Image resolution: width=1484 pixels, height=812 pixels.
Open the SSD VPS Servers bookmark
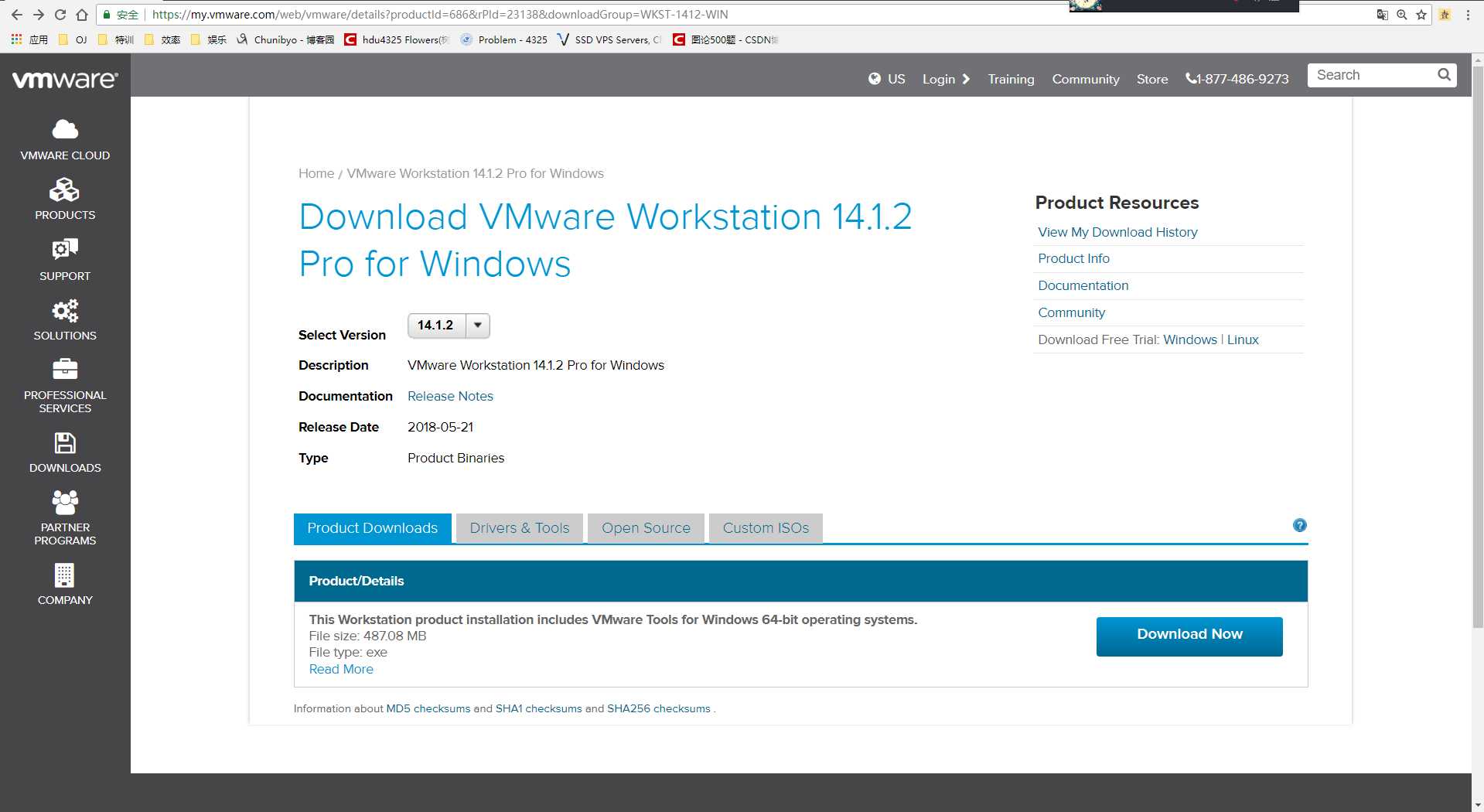click(x=609, y=39)
